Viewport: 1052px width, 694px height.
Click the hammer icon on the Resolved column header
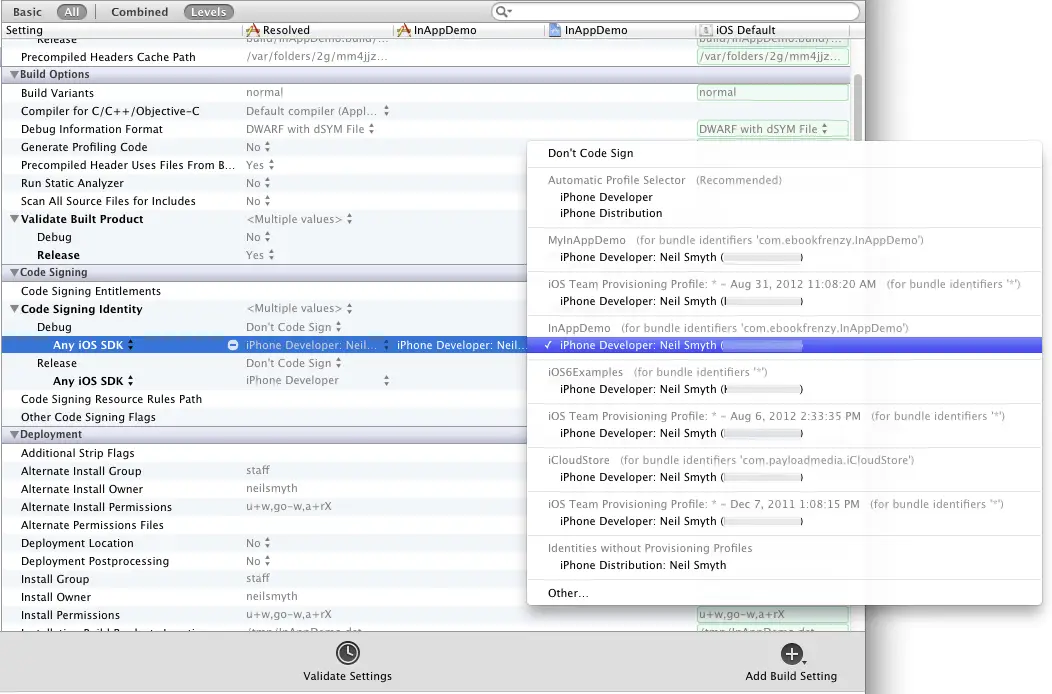[251, 30]
